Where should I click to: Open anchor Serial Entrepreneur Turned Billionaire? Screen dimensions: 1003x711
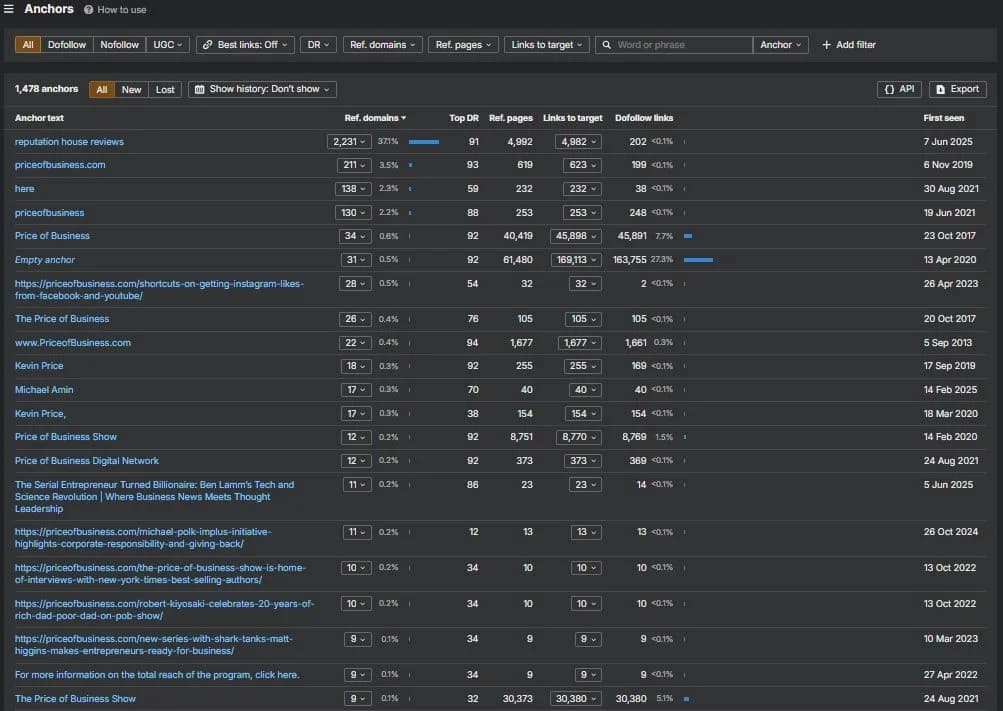[x=154, y=497]
